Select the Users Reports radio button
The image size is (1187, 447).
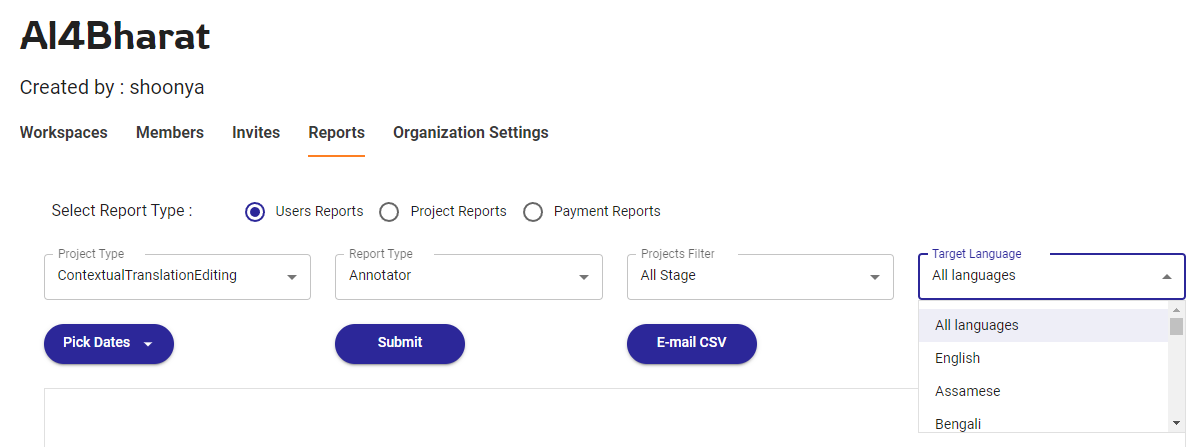point(255,212)
